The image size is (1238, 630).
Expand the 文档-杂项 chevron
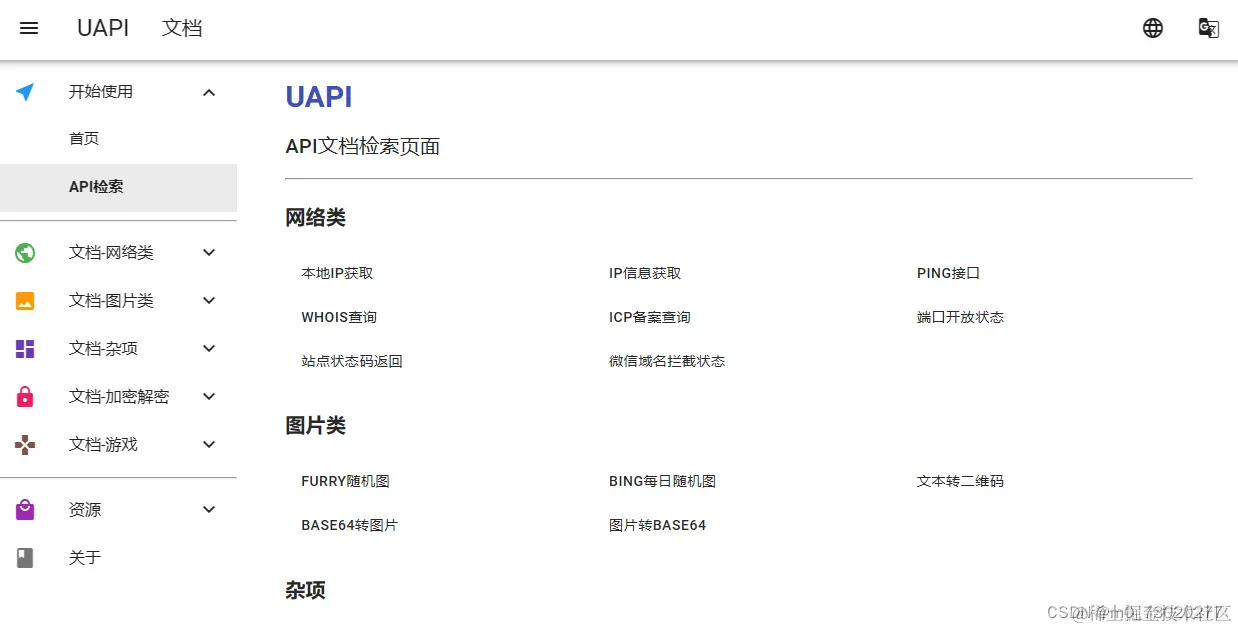click(x=209, y=349)
